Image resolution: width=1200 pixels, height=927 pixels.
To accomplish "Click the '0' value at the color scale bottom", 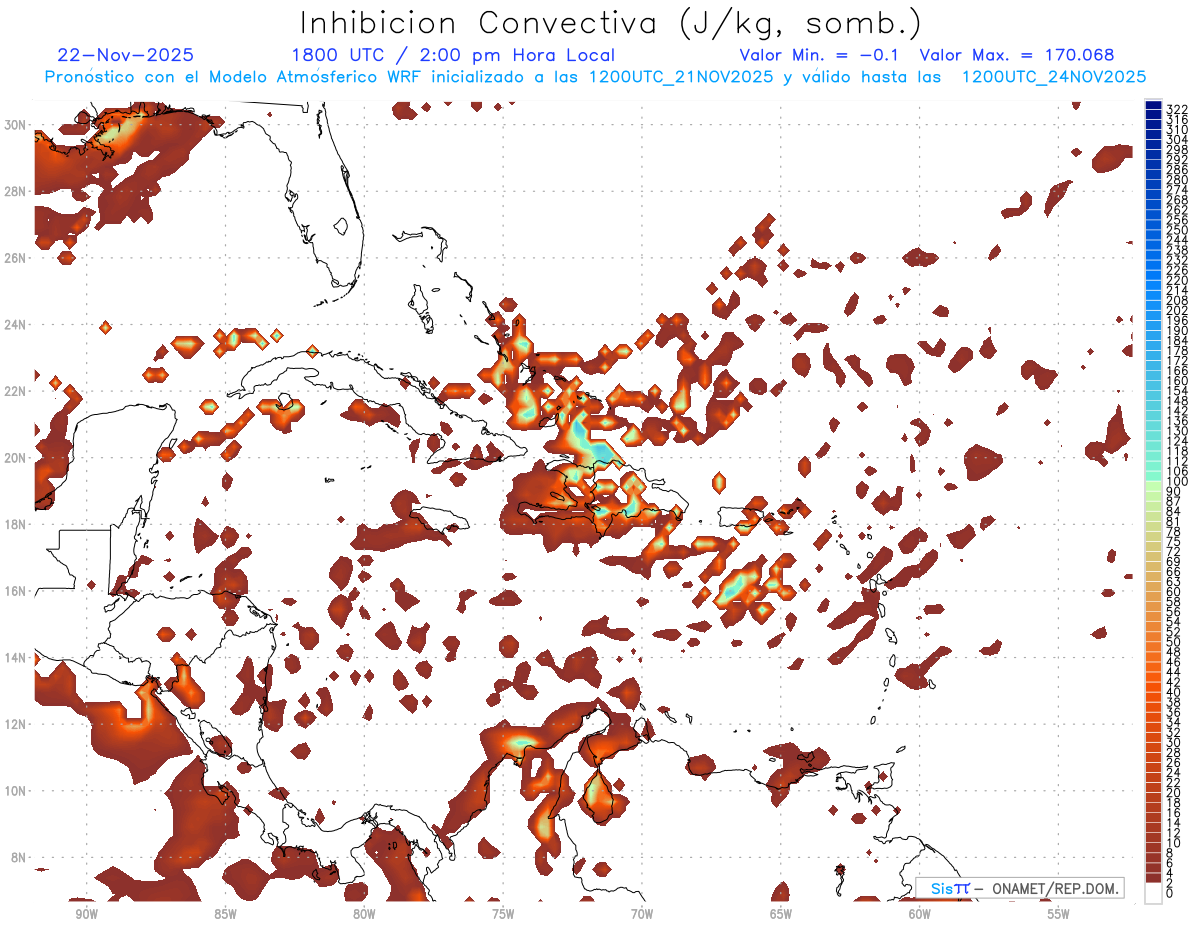I will pos(1170,894).
